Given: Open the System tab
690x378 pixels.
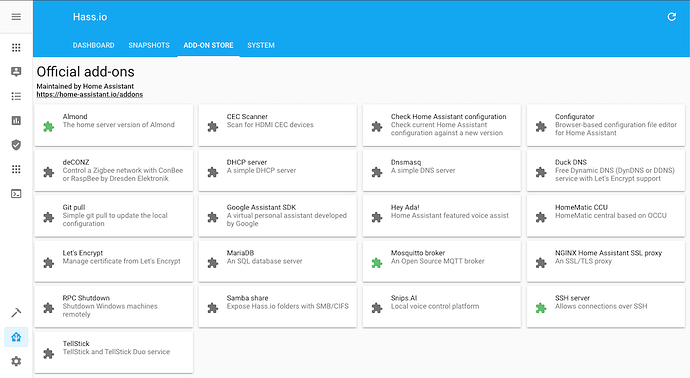Looking at the screenshot, I should tap(261, 45).
